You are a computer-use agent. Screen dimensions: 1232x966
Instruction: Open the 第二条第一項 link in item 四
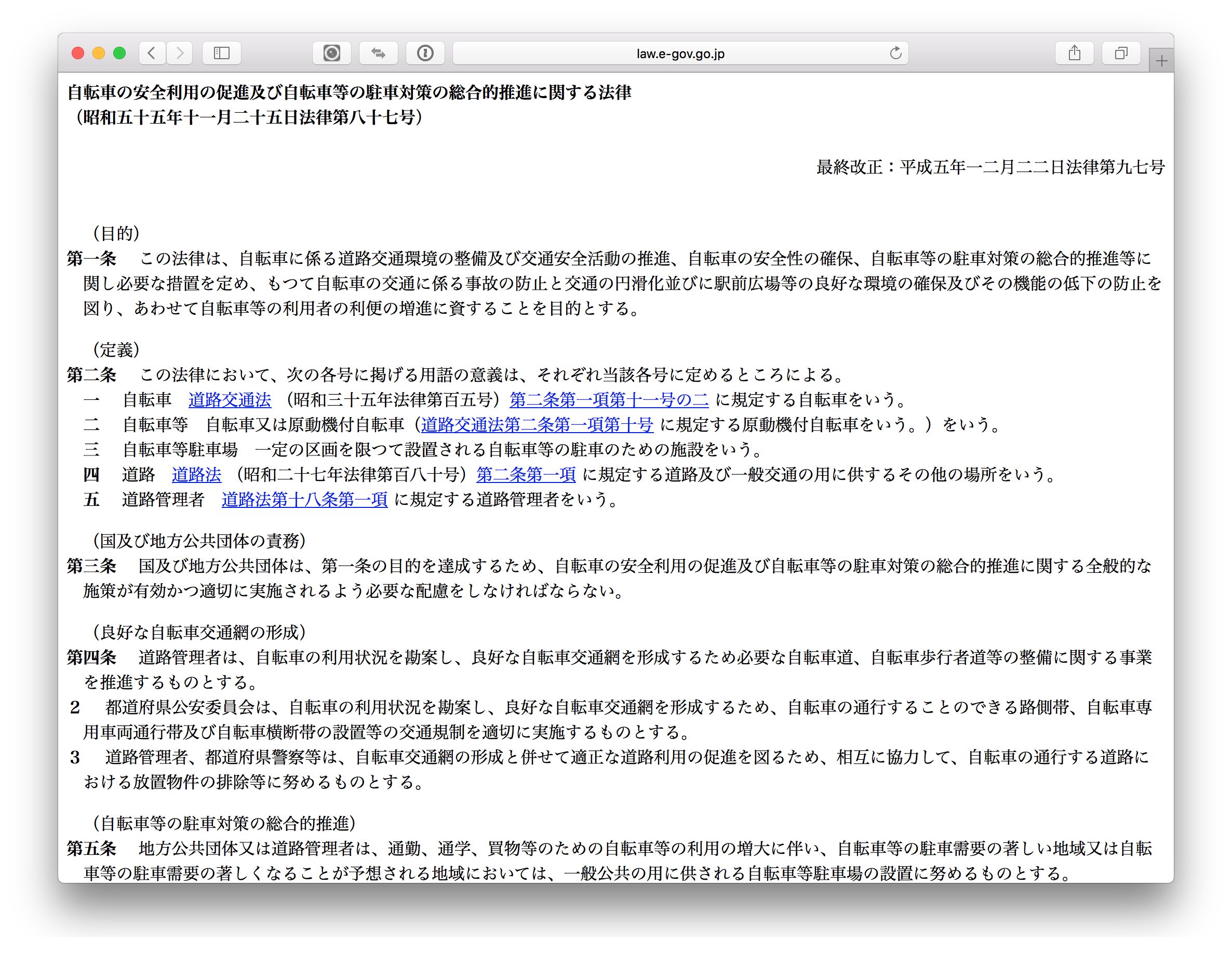pos(526,475)
